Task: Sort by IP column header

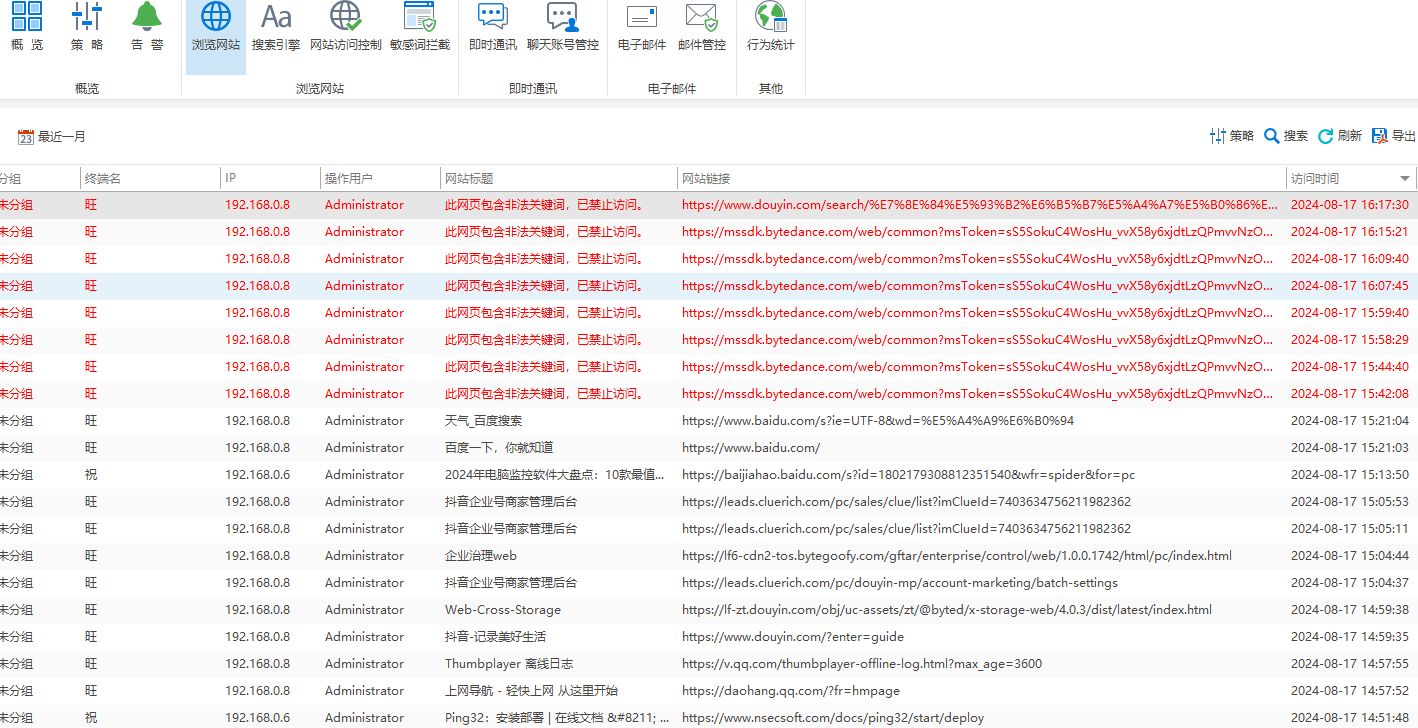Action: 270,178
